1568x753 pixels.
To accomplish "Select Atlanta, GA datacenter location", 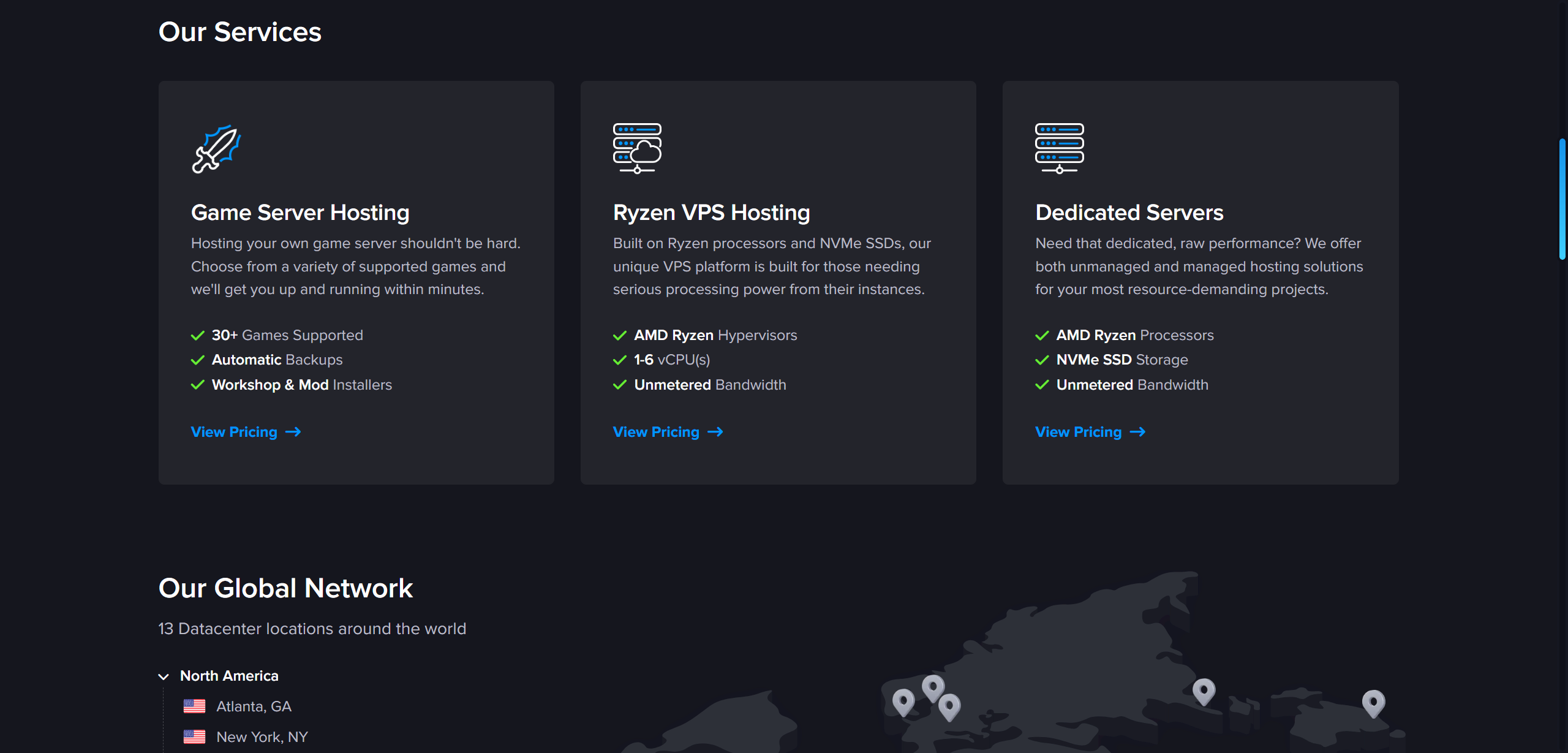I will pyautogui.click(x=254, y=706).
